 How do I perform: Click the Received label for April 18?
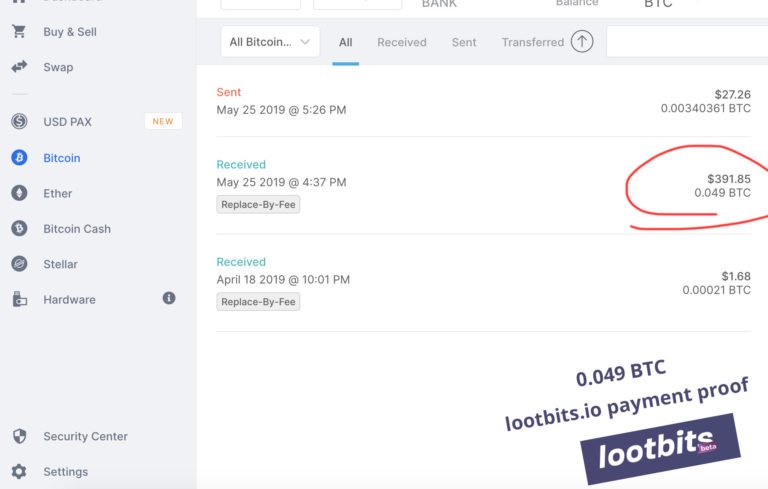[241, 262]
